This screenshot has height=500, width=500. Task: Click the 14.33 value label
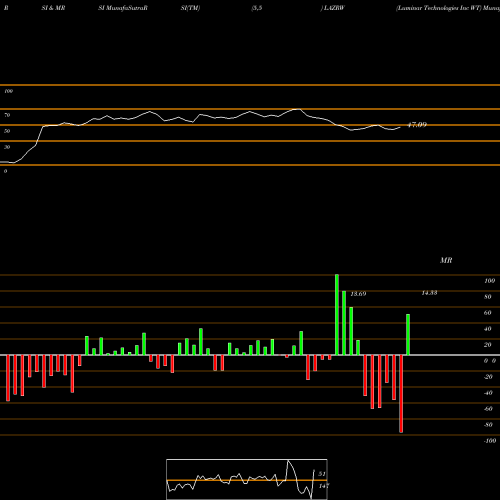click(429, 293)
